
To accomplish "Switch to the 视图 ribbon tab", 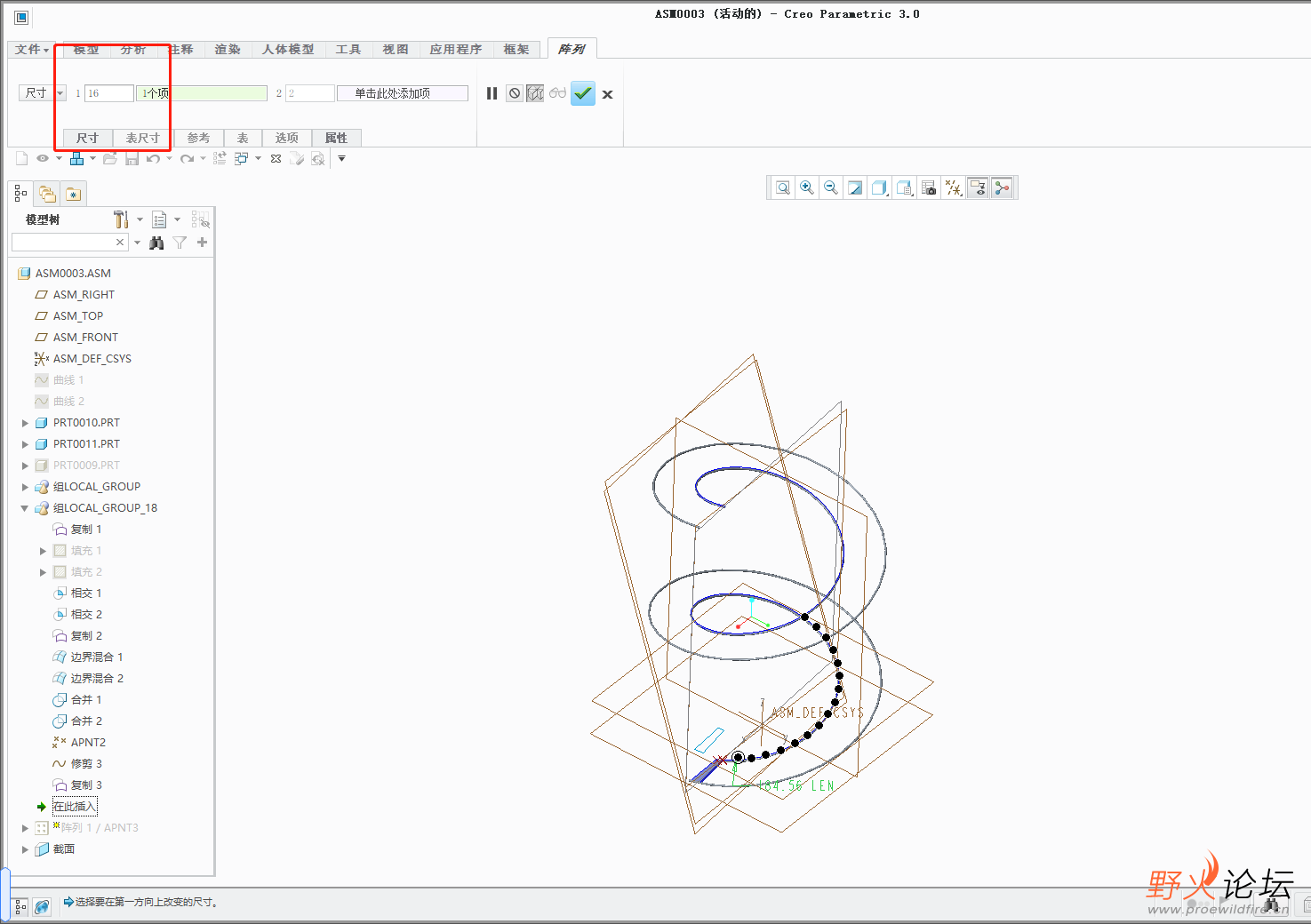I will click(396, 50).
